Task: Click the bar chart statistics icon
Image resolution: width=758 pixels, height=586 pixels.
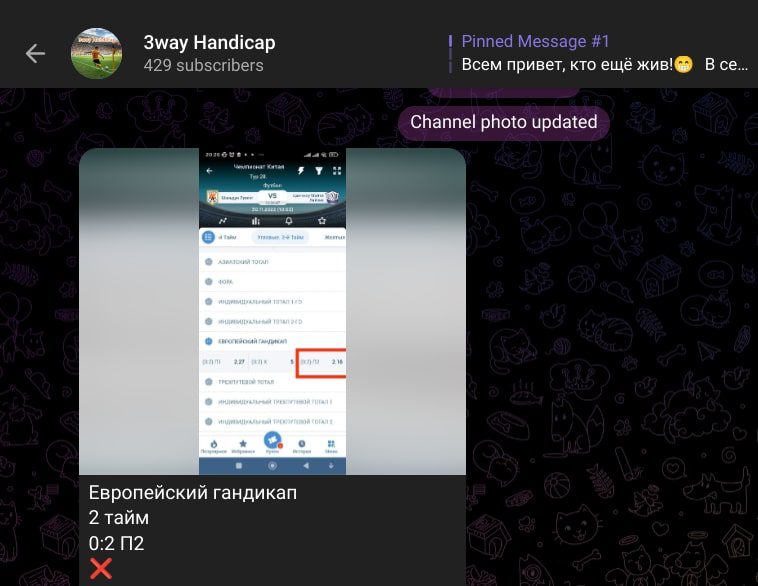Action: coord(256,220)
